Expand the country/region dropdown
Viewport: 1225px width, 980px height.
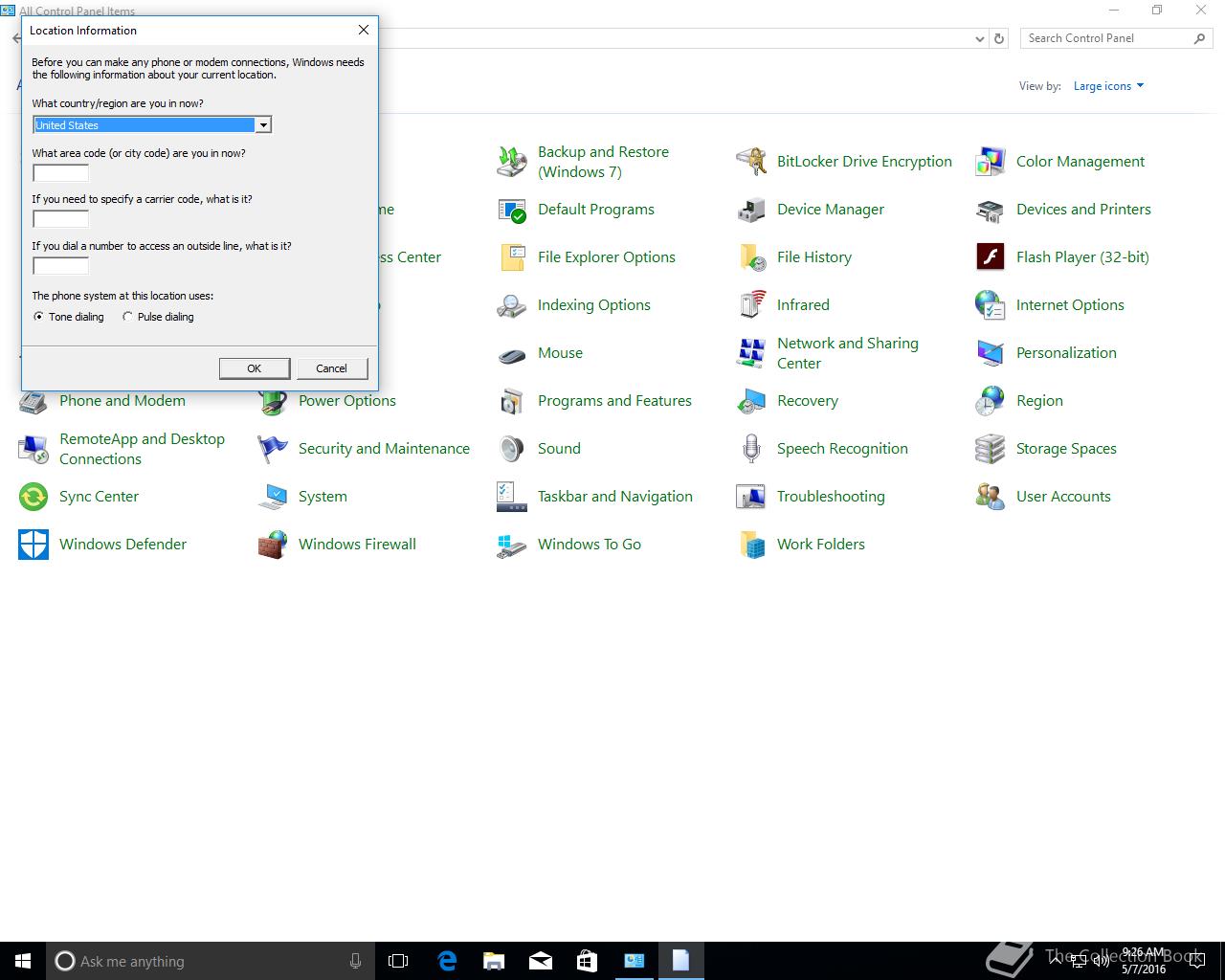[x=262, y=124]
